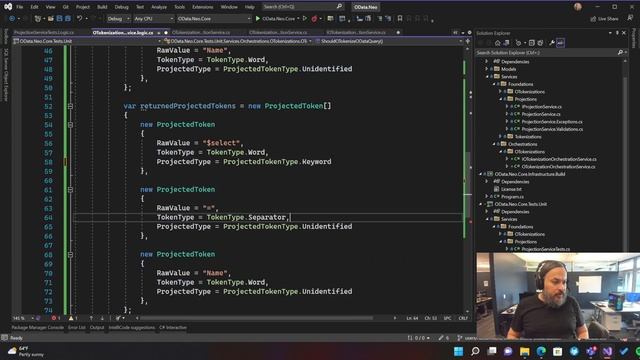Click Collapse All icon in Solution Explorer toolbar
This screenshot has width=640, height=360.
(531, 43)
